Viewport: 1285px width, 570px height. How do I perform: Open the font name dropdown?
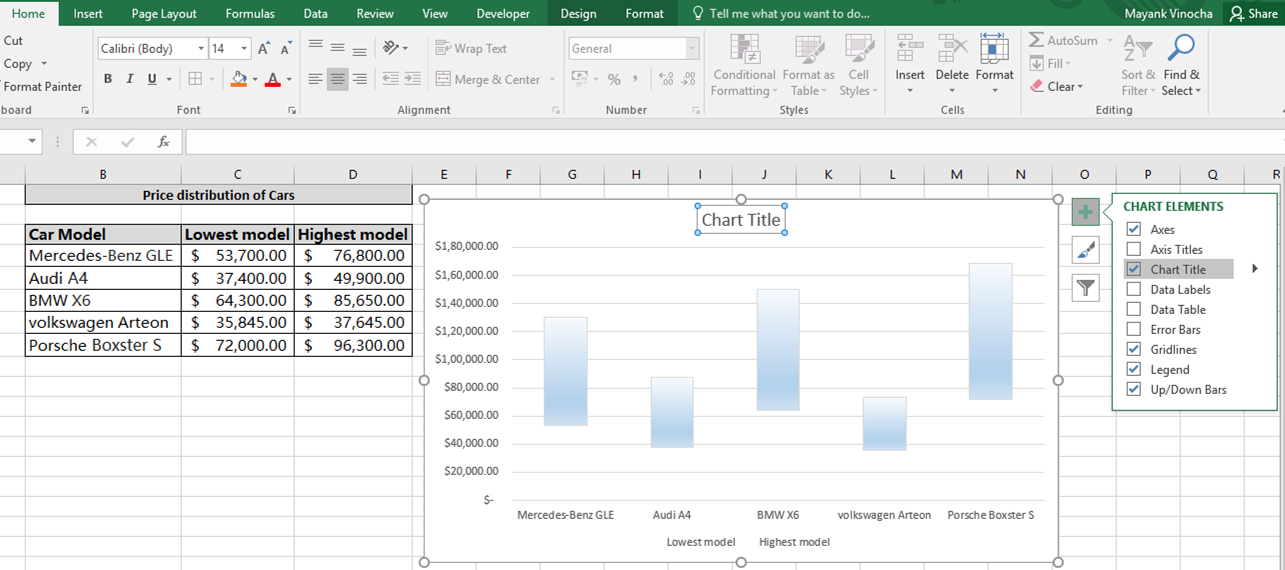click(x=201, y=48)
